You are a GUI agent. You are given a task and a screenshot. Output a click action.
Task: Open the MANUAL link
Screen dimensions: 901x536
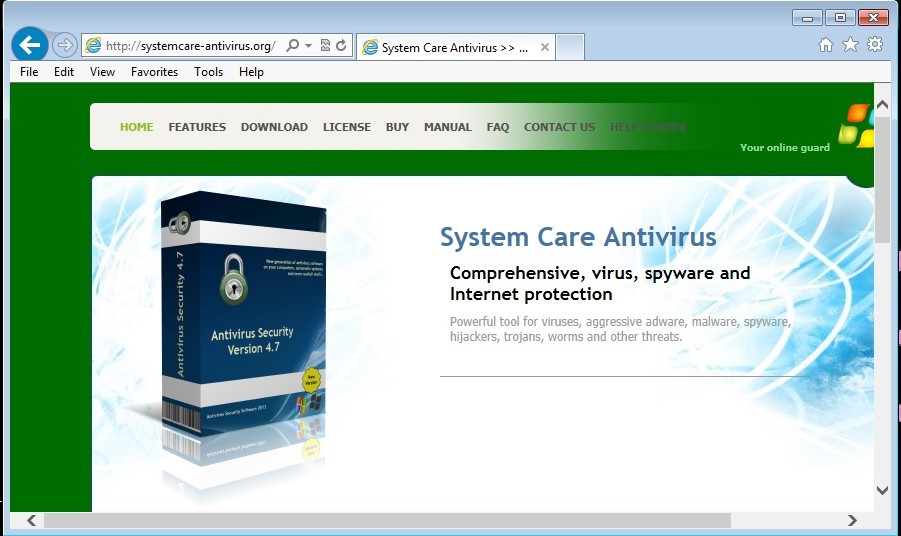tap(448, 127)
